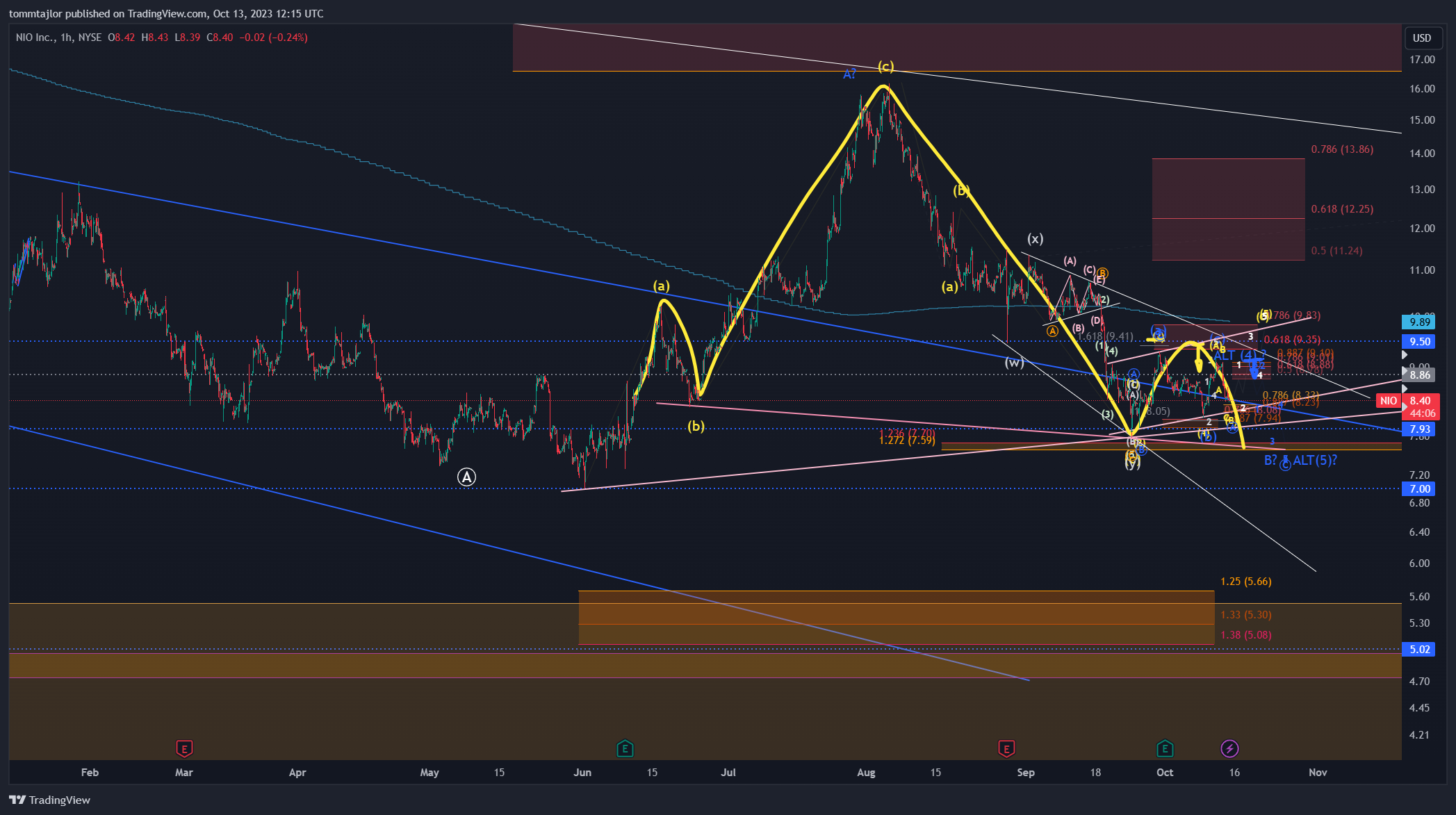Image resolution: width=1456 pixels, height=815 pixels.
Task: Click the yellow (b) label near late June
Action: tap(696, 427)
